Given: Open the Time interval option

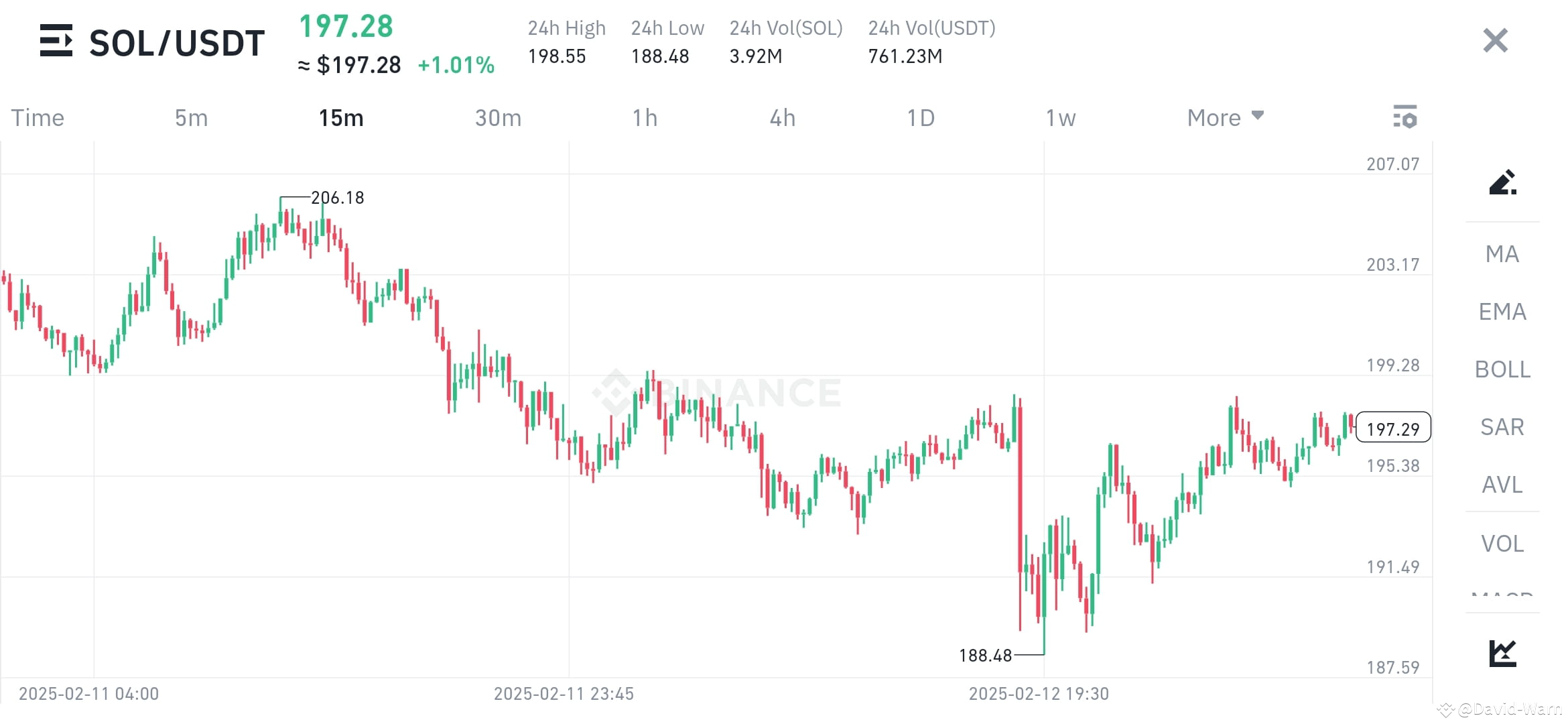Looking at the screenshot, I should (x=38, y=117).
